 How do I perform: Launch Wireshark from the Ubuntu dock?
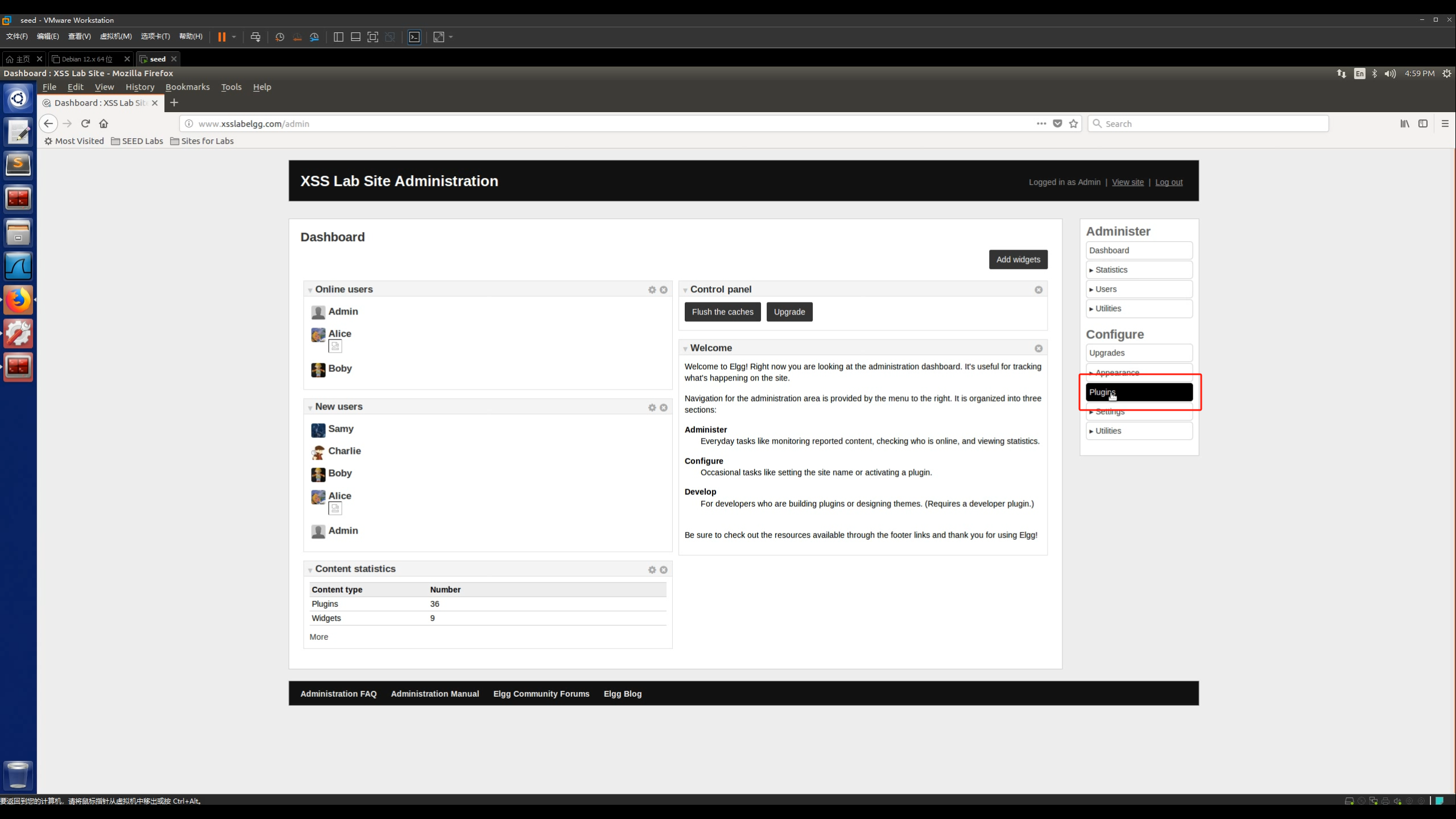[x=18, y=266]
